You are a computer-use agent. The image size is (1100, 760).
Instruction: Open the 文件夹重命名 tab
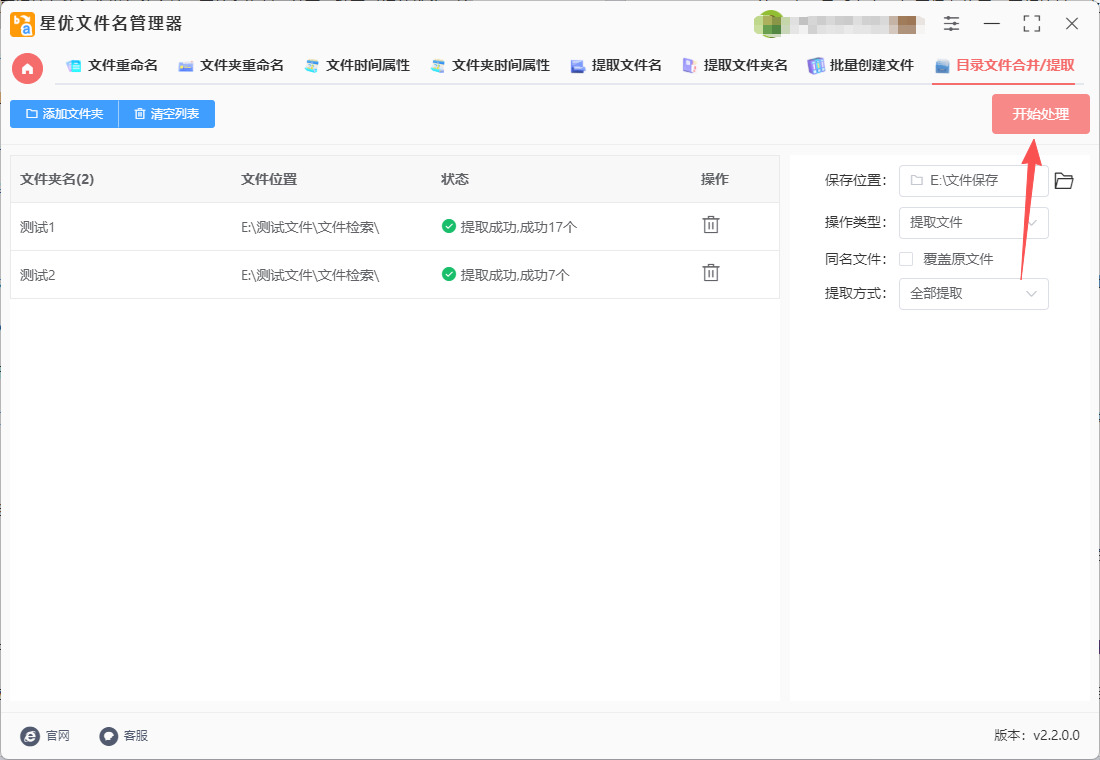[x=231, y=66]
